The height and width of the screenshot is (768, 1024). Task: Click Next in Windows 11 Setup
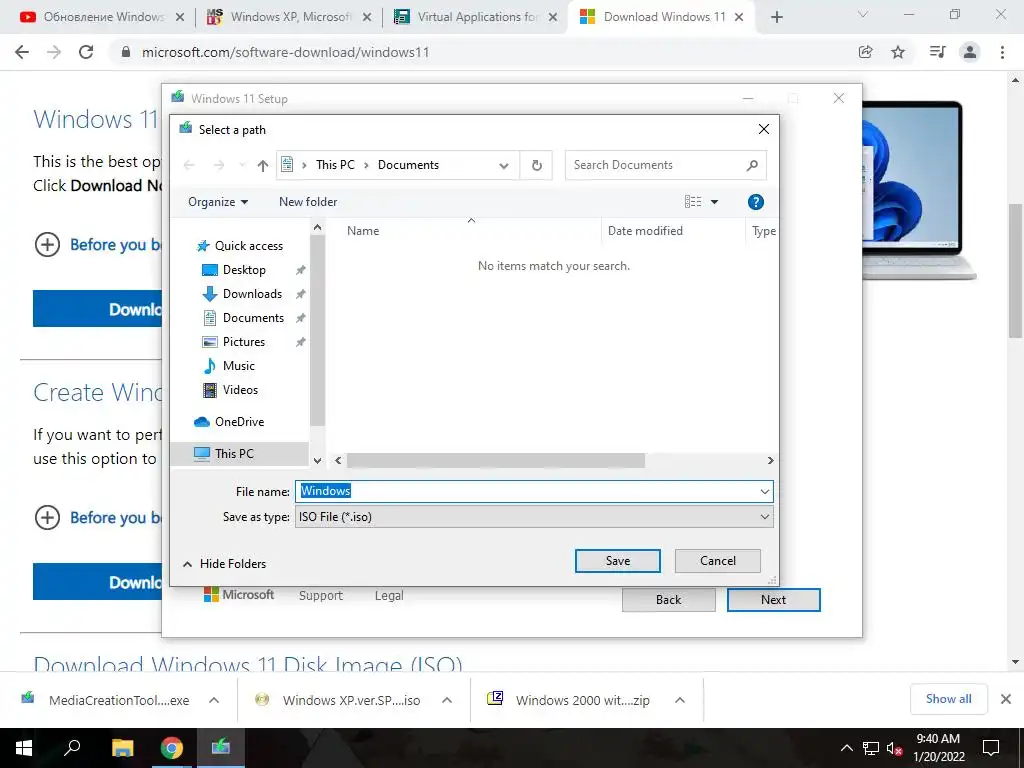pyautogui.click(x=773, y=600)
